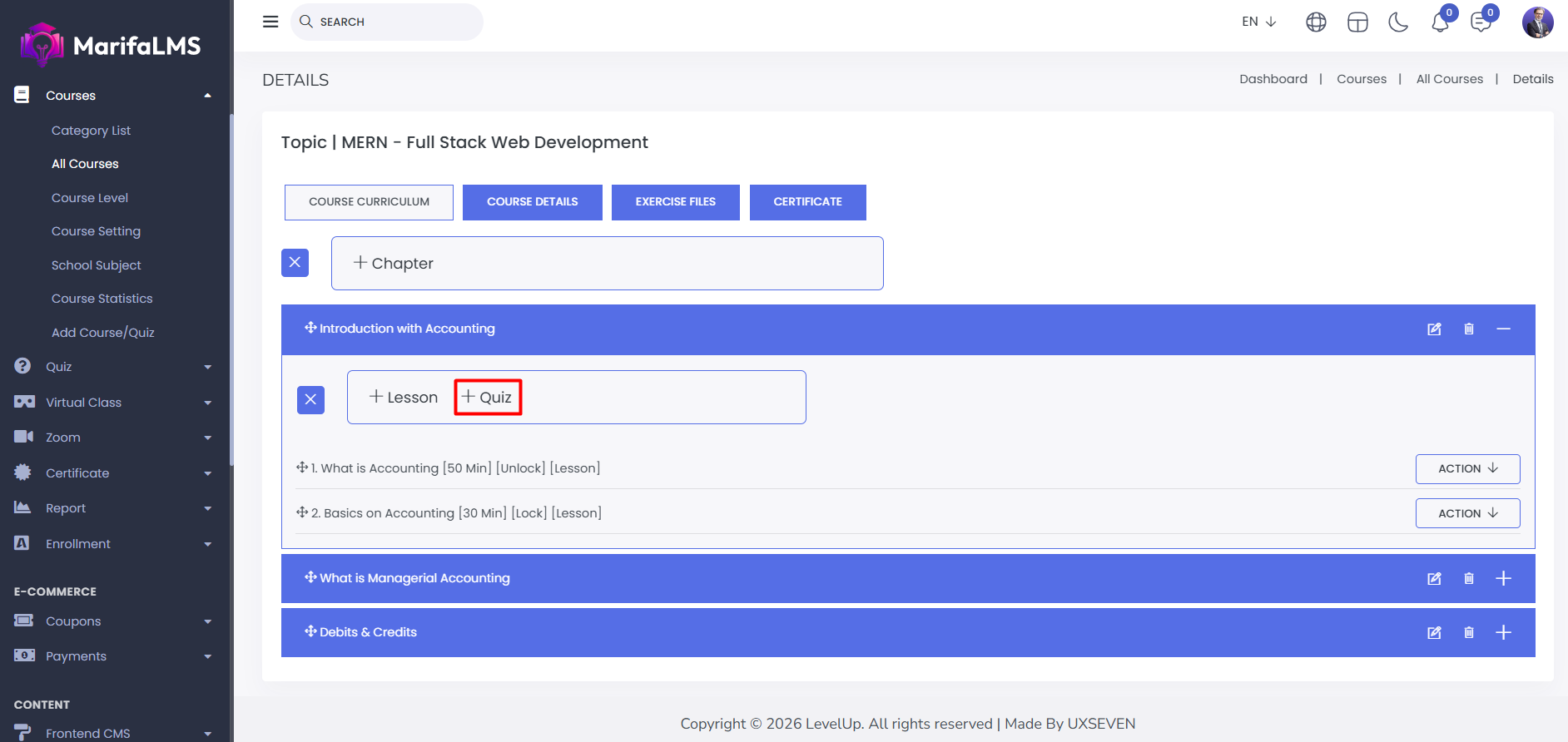The height and width of the screenshot is (742, 1568).
Task: Open the Certificate tab
Action: click(x=807, y=202)
